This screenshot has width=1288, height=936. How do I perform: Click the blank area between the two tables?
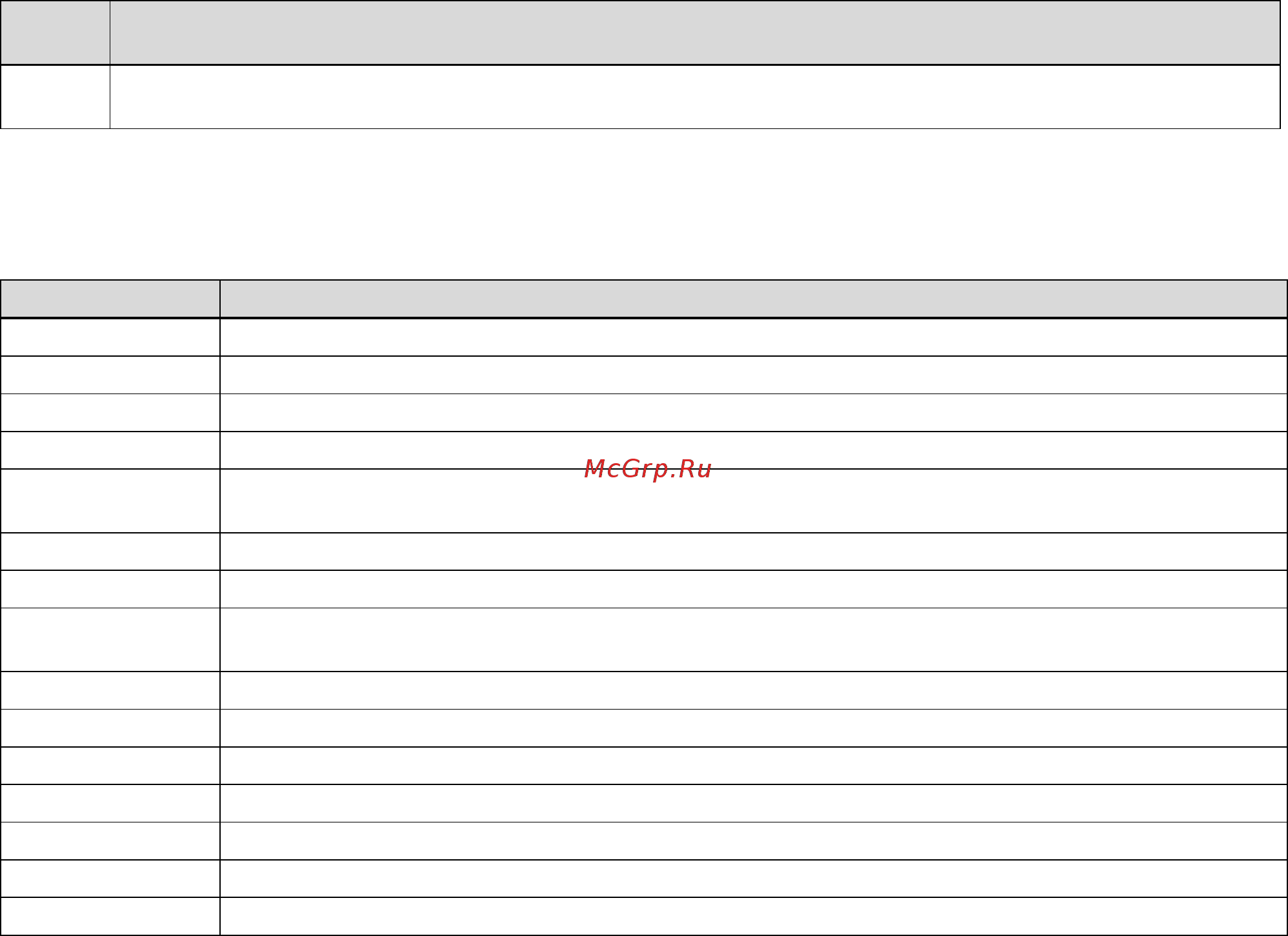tap(644, 204)
